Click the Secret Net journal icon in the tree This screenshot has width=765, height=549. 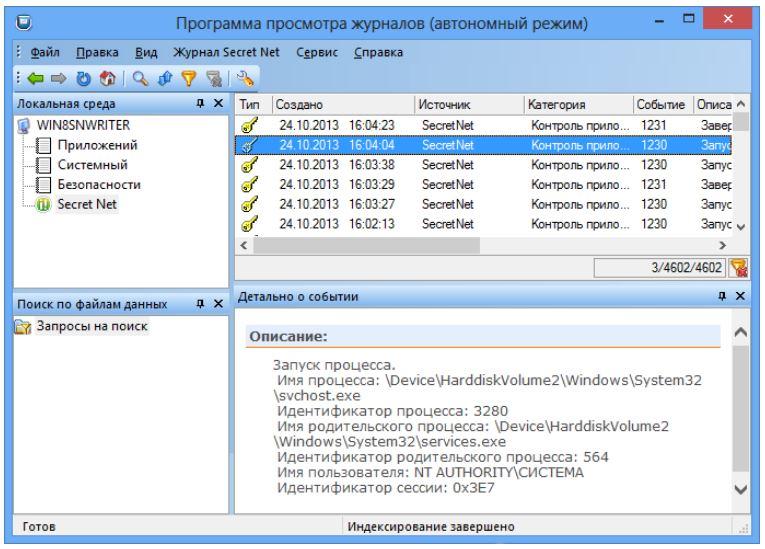pyautogui.click(x=43, y=204)
